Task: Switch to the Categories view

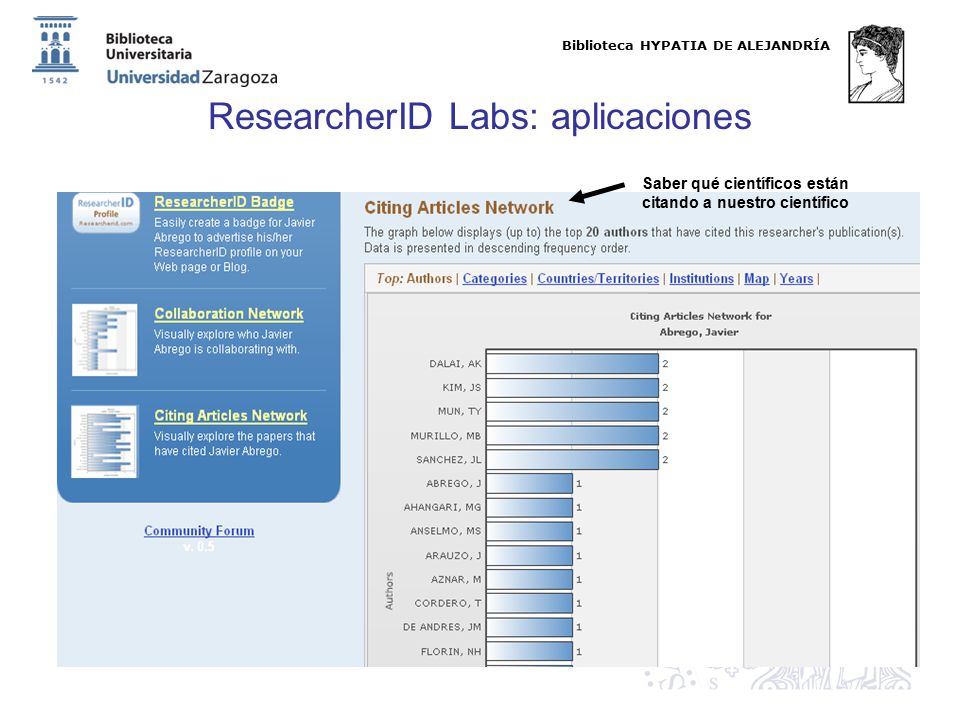Action: click(x=495, y=279)
